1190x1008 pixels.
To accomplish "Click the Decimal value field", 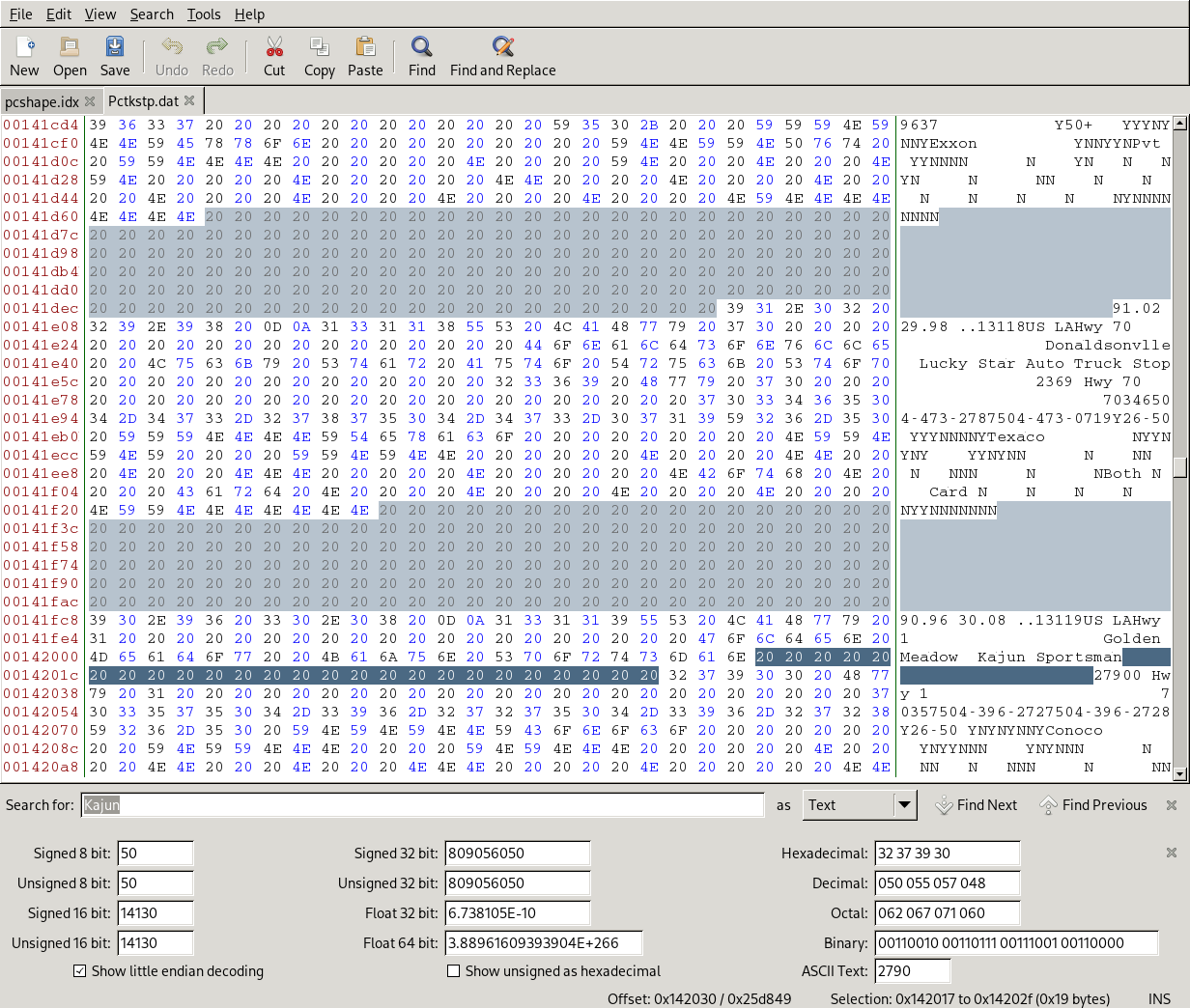I will click(x=947, y=883).
